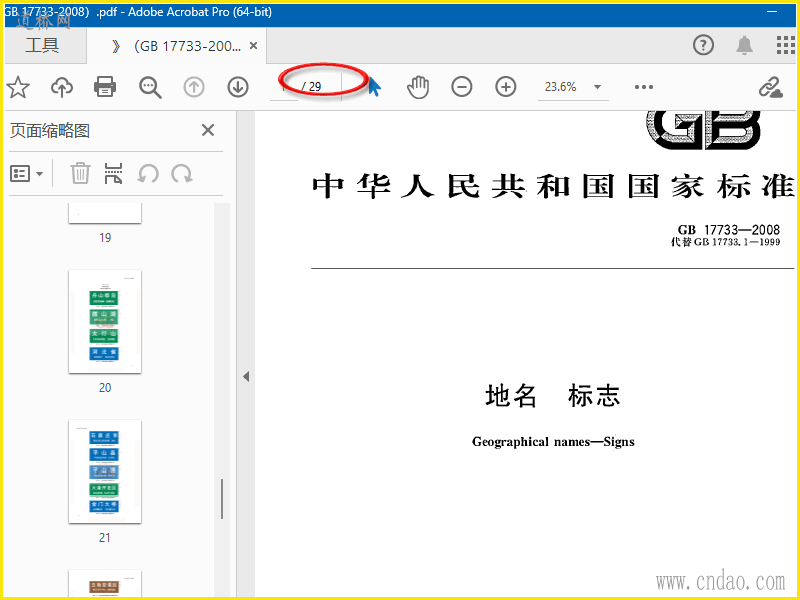Activate the hand pan tool
This screenshot has height=600, width=800.
(x=418, y=87)
